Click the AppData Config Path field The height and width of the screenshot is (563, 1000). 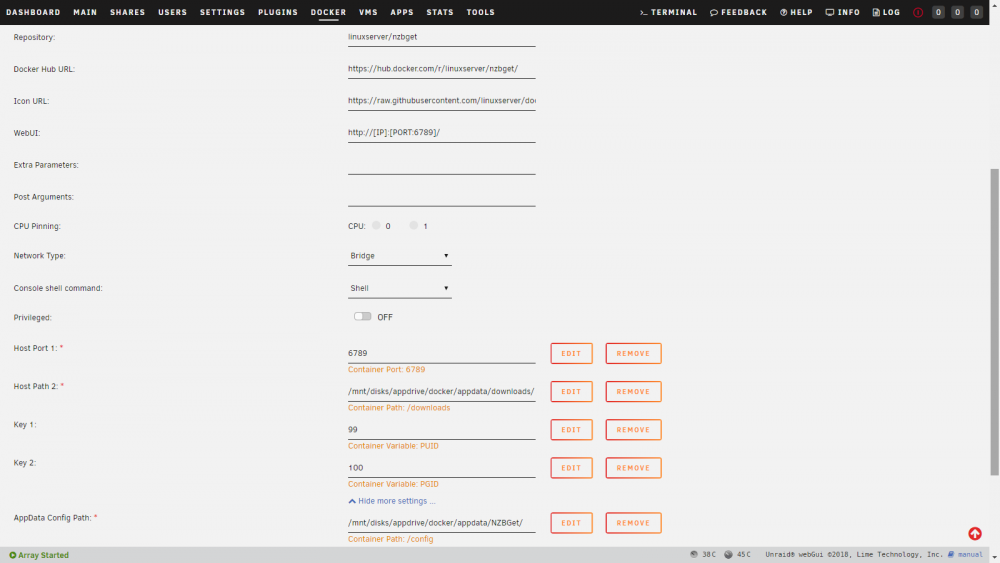click(x=441, y=523)
